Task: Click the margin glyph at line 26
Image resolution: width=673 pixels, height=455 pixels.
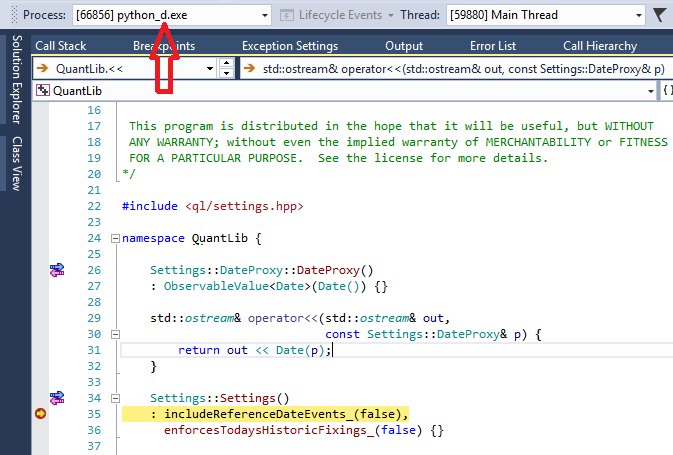Action: click(56, 270)
